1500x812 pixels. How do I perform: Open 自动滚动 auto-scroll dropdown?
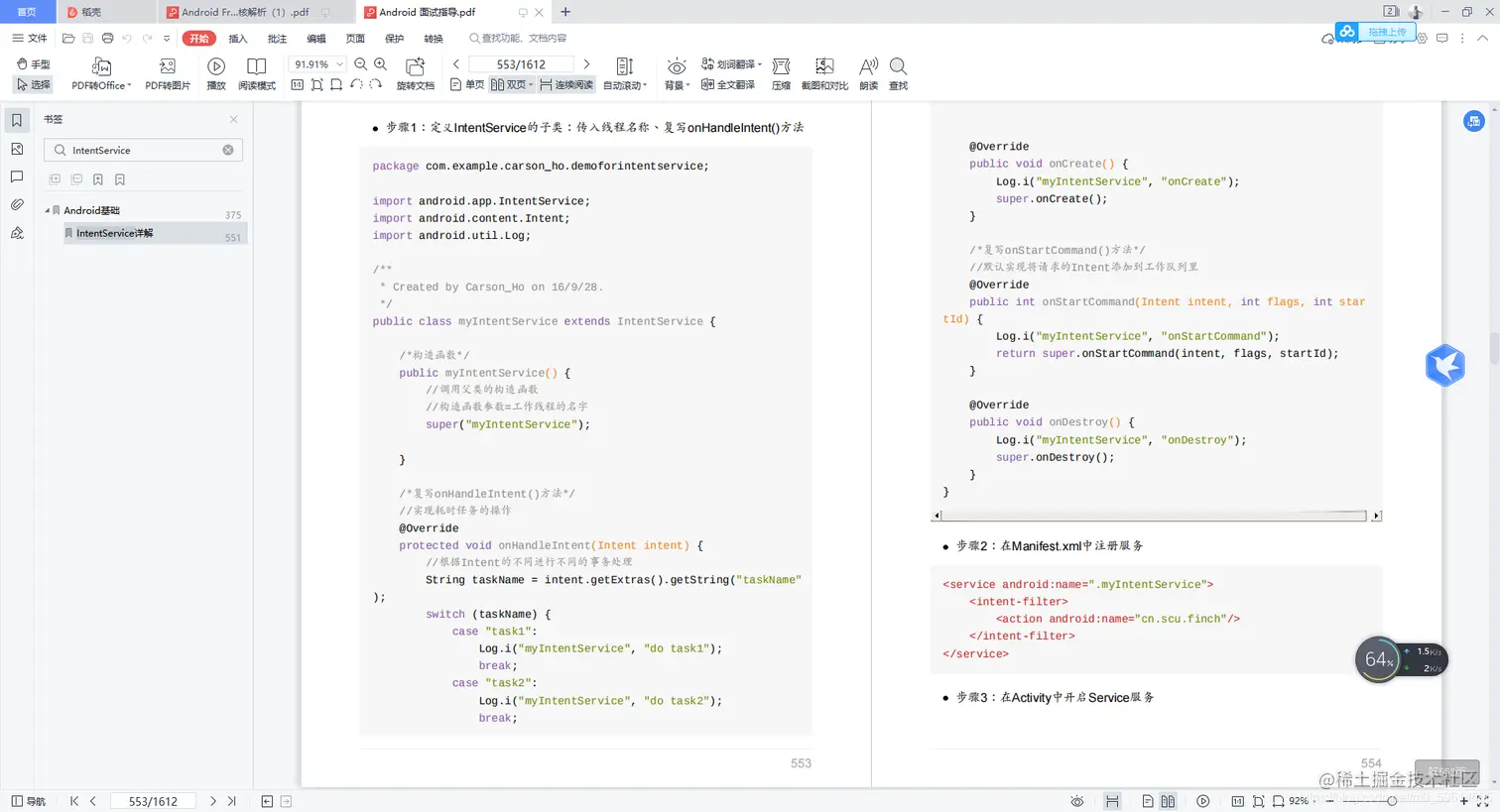[625, 74]
